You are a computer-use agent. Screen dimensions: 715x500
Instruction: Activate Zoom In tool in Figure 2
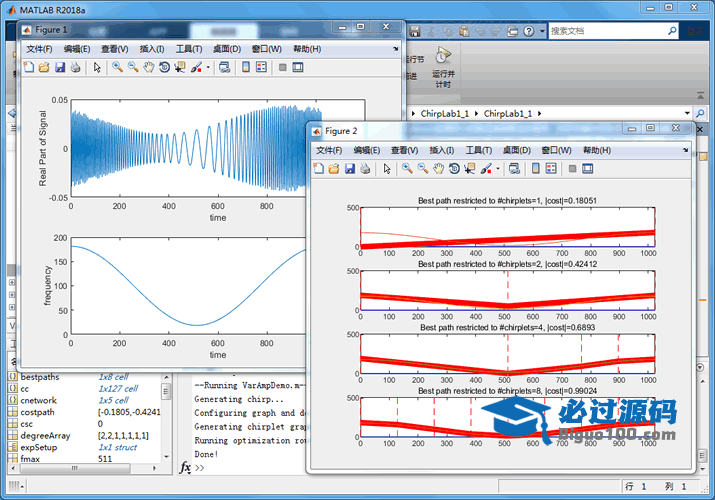(407, 169)
